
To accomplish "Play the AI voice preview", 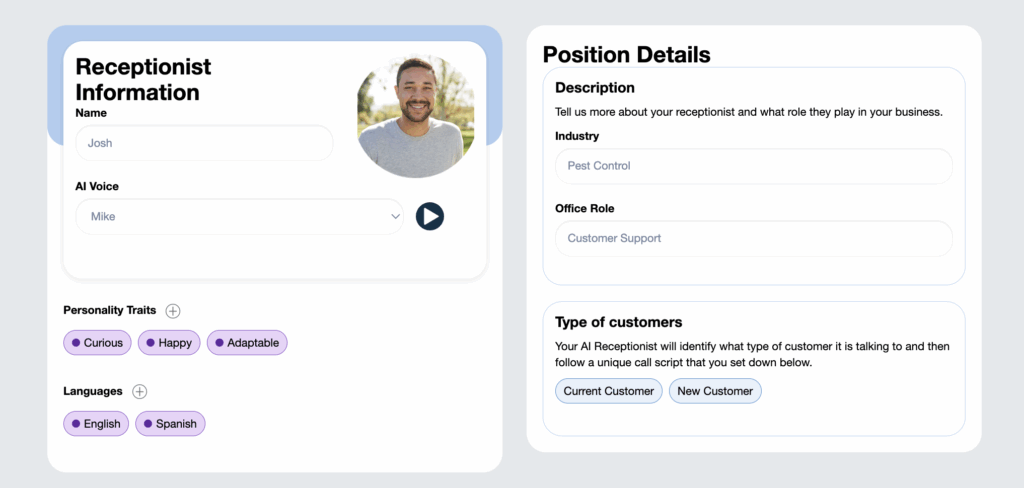I will pos(430,216).
